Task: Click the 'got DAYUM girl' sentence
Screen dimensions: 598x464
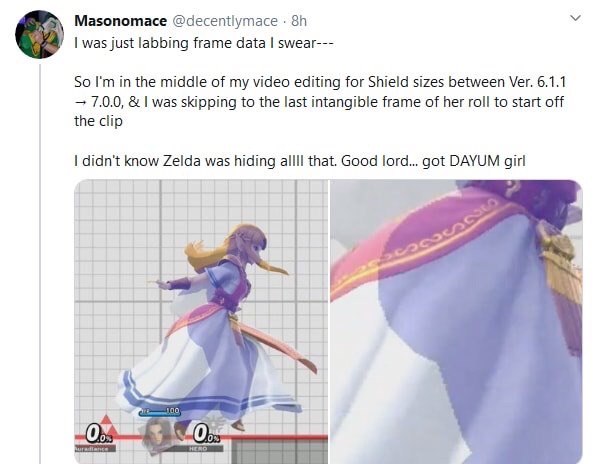Action: (x=474, y=161)
